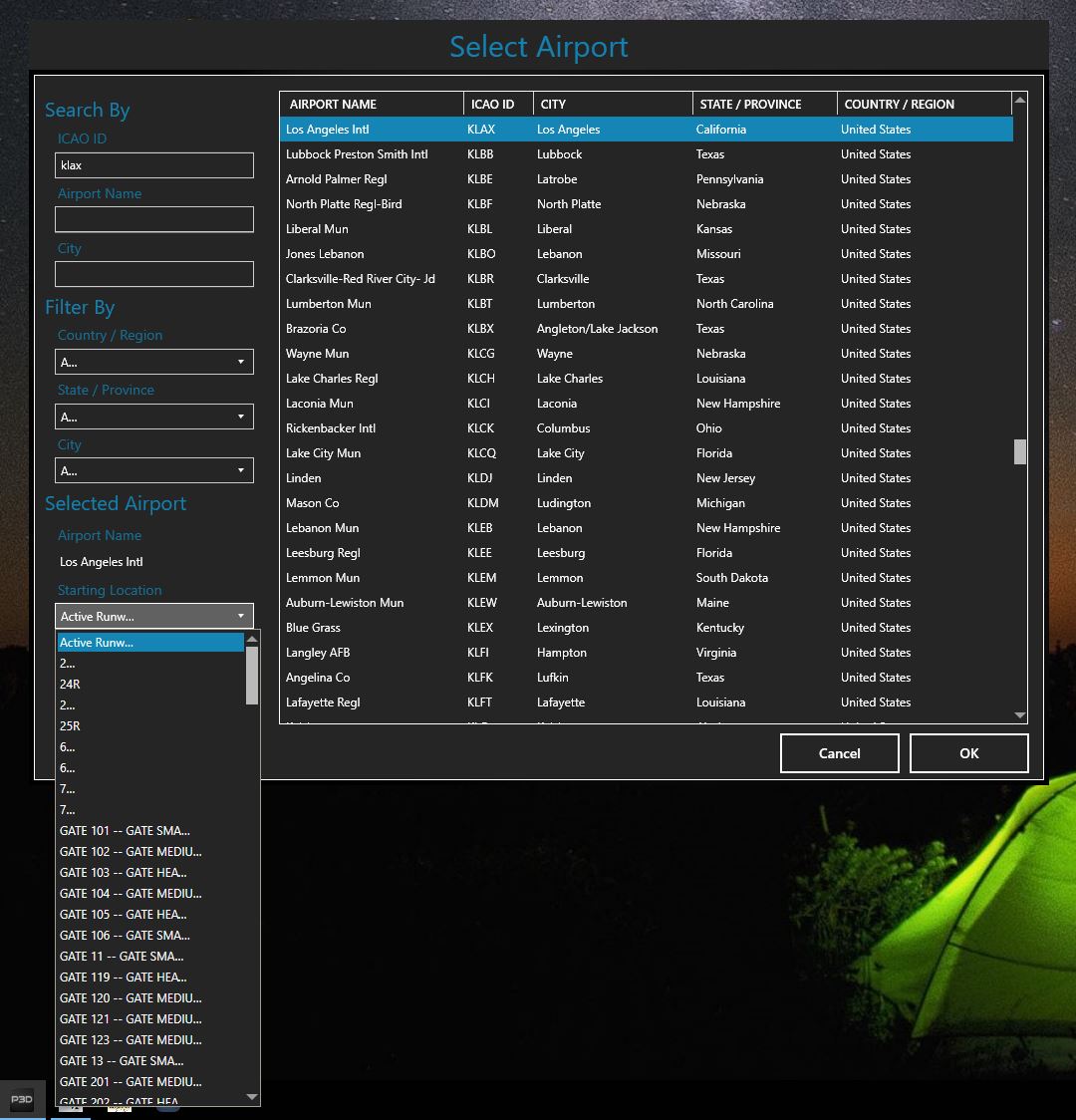Image resolution: width=1076 pixels, height=1120 pixels.
Task: Click the P3D taskbar icon
Action: click(22, 1099)
